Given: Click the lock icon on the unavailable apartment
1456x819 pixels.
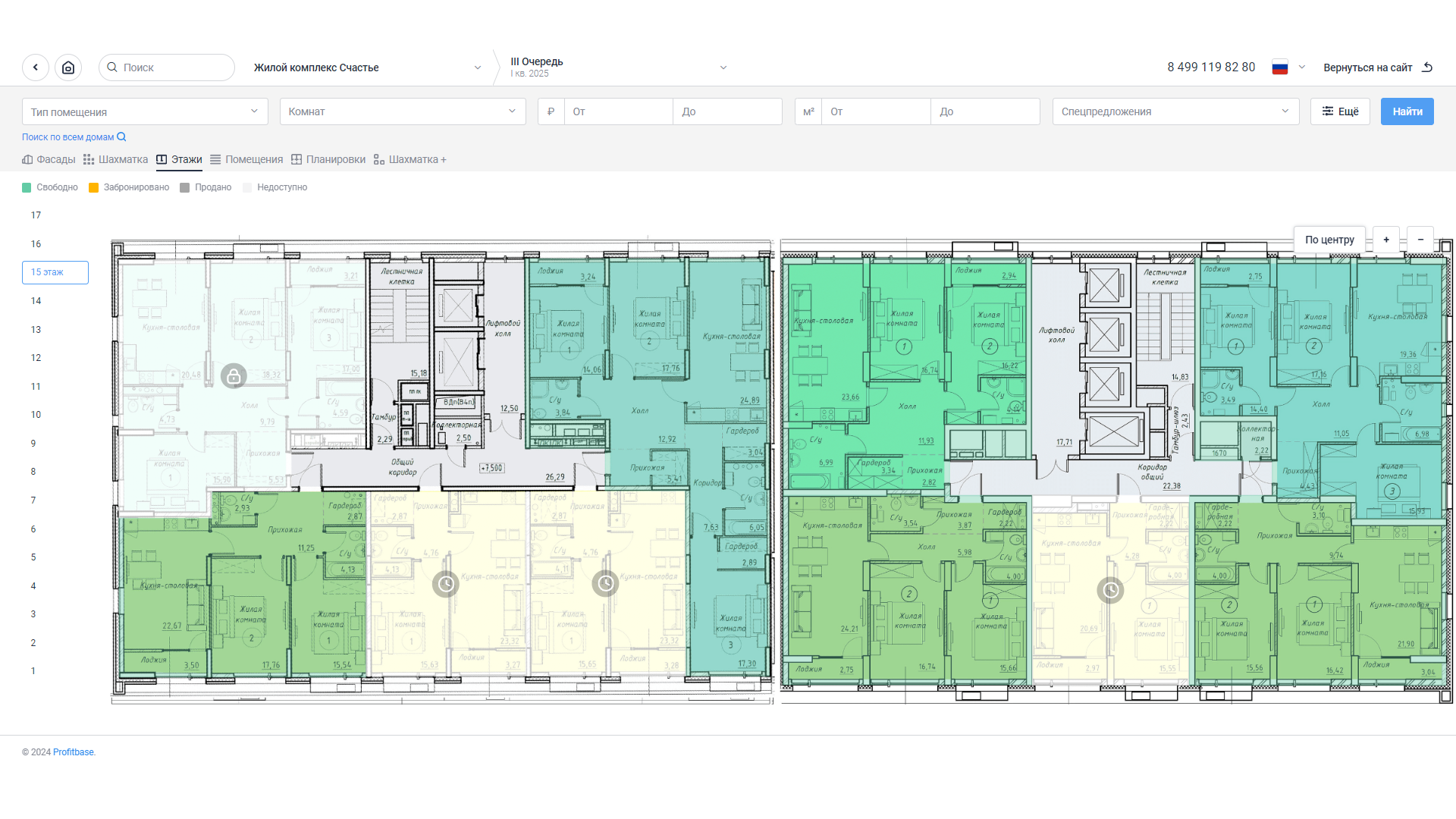Looking at the screenshot, I should pyautogui.click(x=234, y=375).
